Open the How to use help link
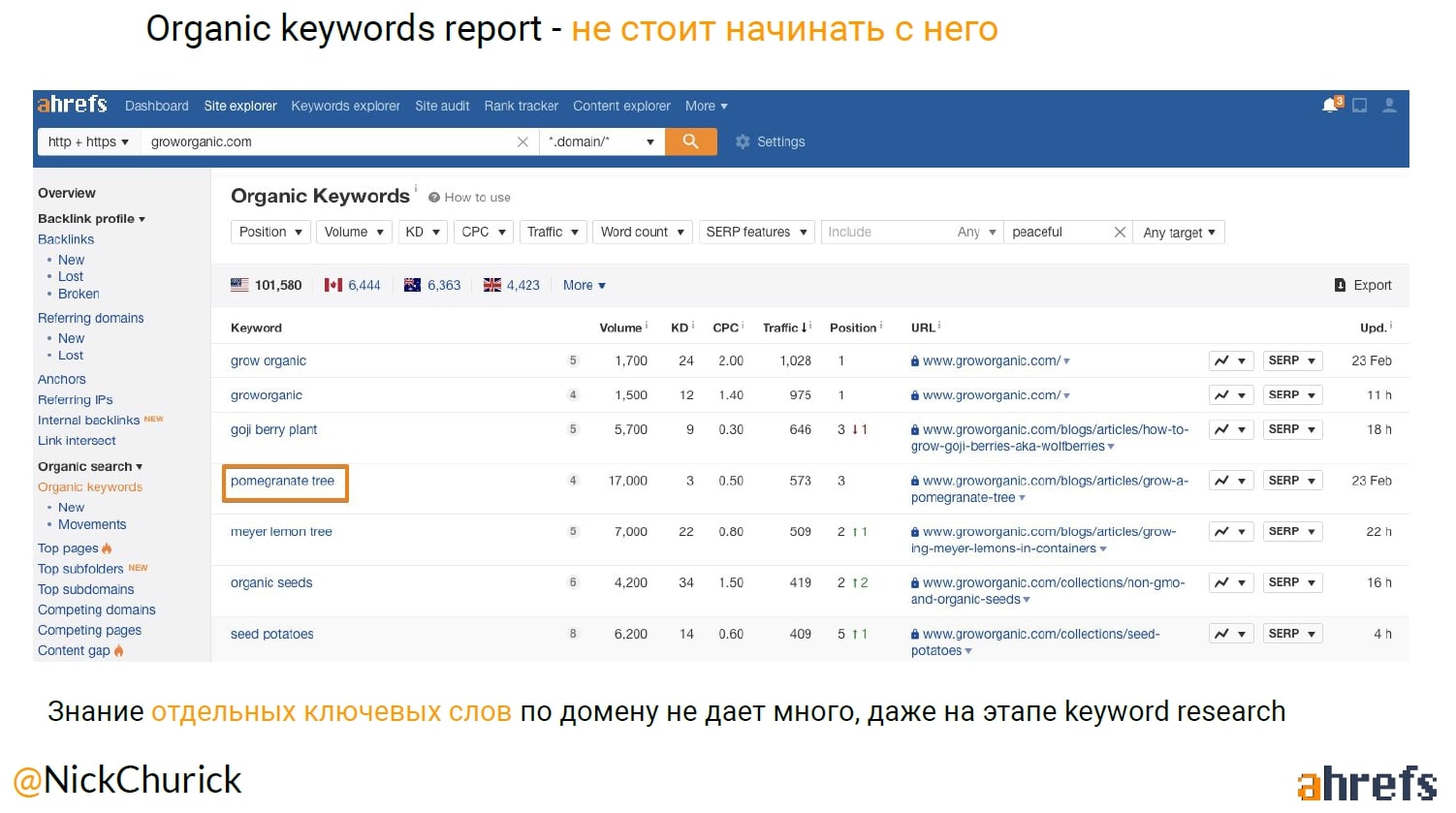 pos(476,198)
